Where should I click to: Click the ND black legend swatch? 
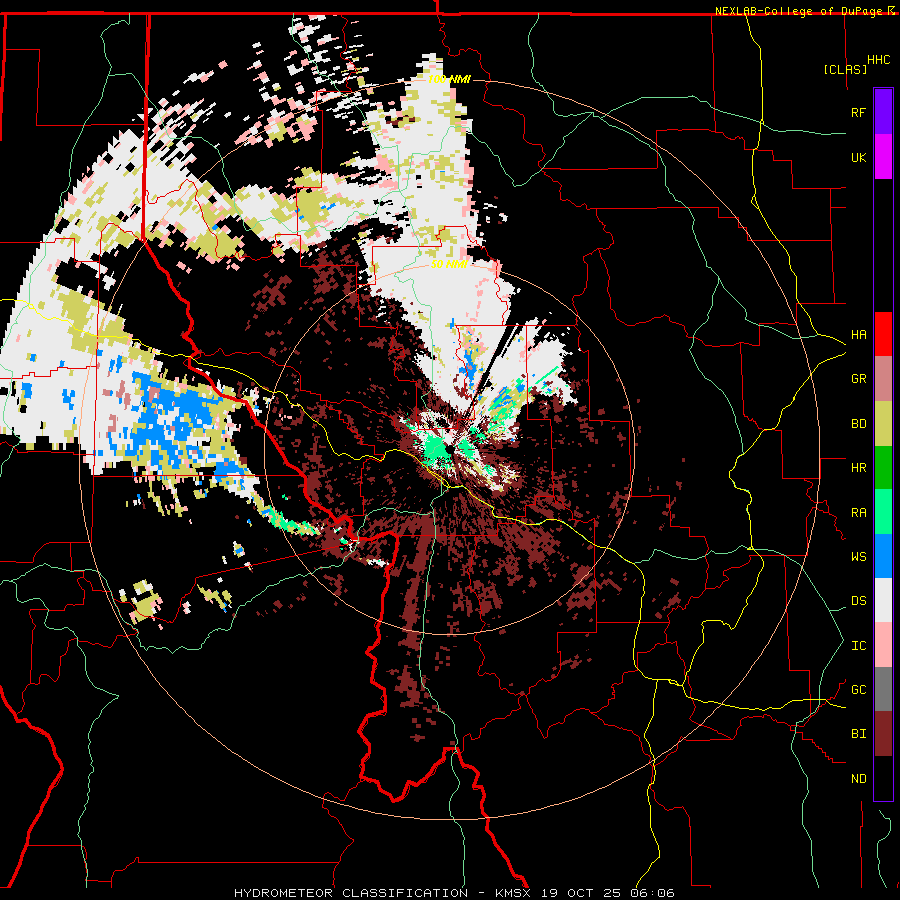coord(883,778)
